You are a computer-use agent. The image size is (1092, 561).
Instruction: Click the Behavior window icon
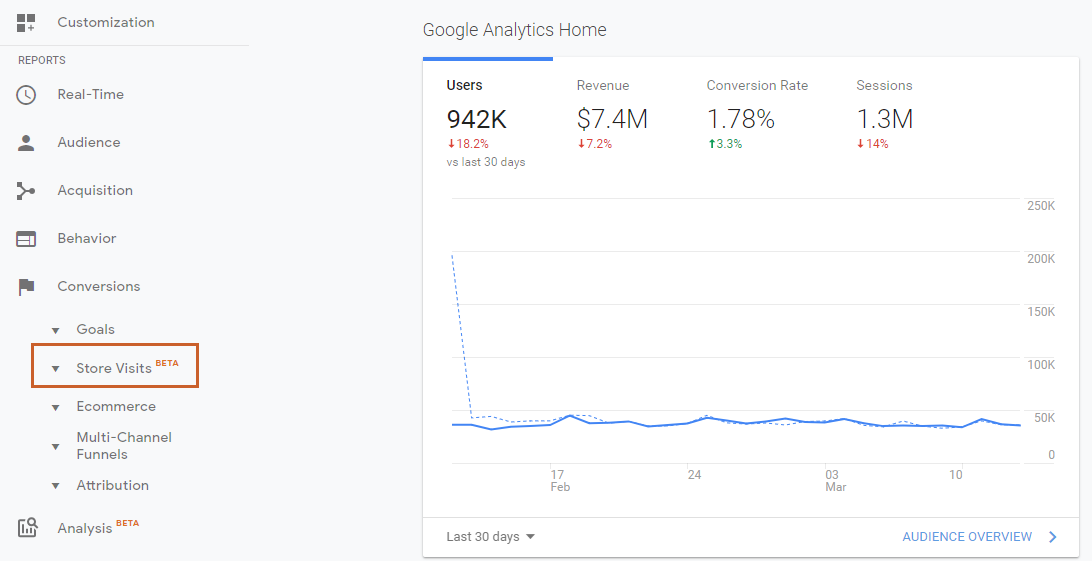26,239
